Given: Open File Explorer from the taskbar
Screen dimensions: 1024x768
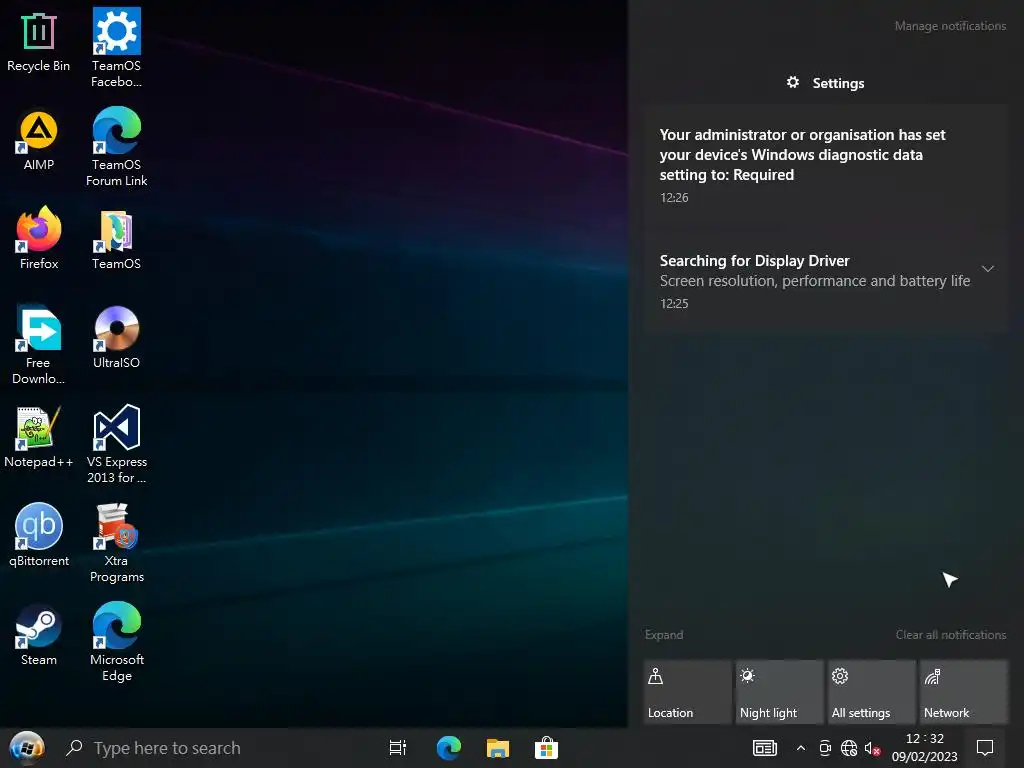Looking at the screenshot, I should coord(498,748).
